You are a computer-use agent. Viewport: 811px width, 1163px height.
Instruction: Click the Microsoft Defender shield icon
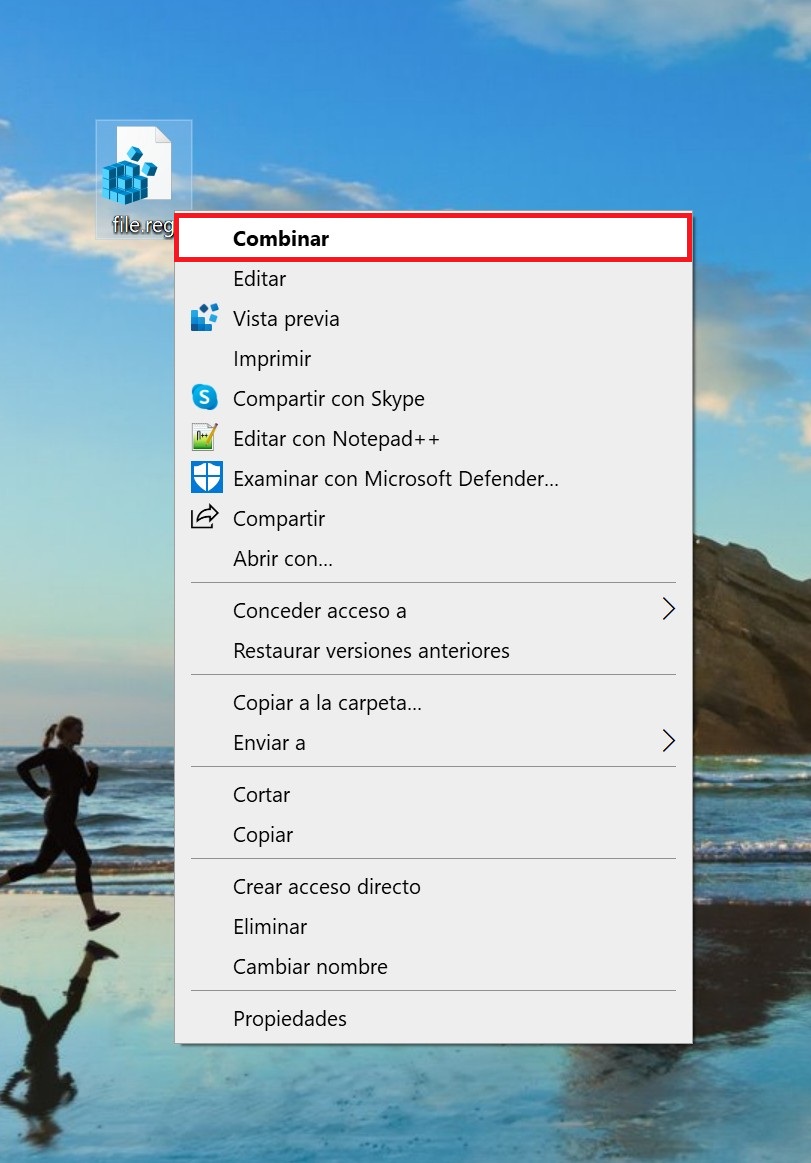pos(206,478)
